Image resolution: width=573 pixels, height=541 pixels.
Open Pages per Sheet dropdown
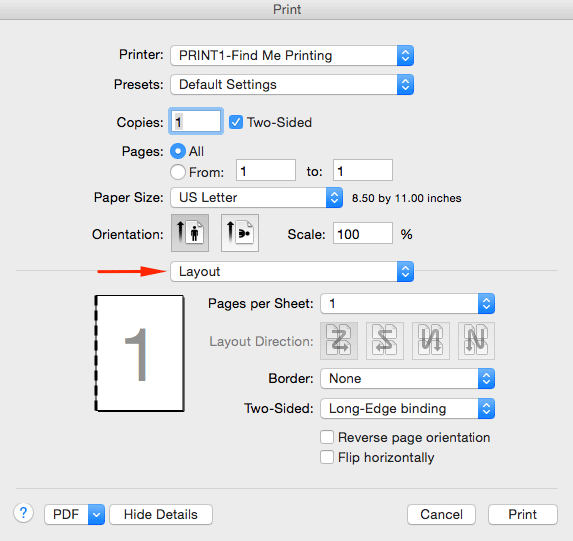pos(407,303)
